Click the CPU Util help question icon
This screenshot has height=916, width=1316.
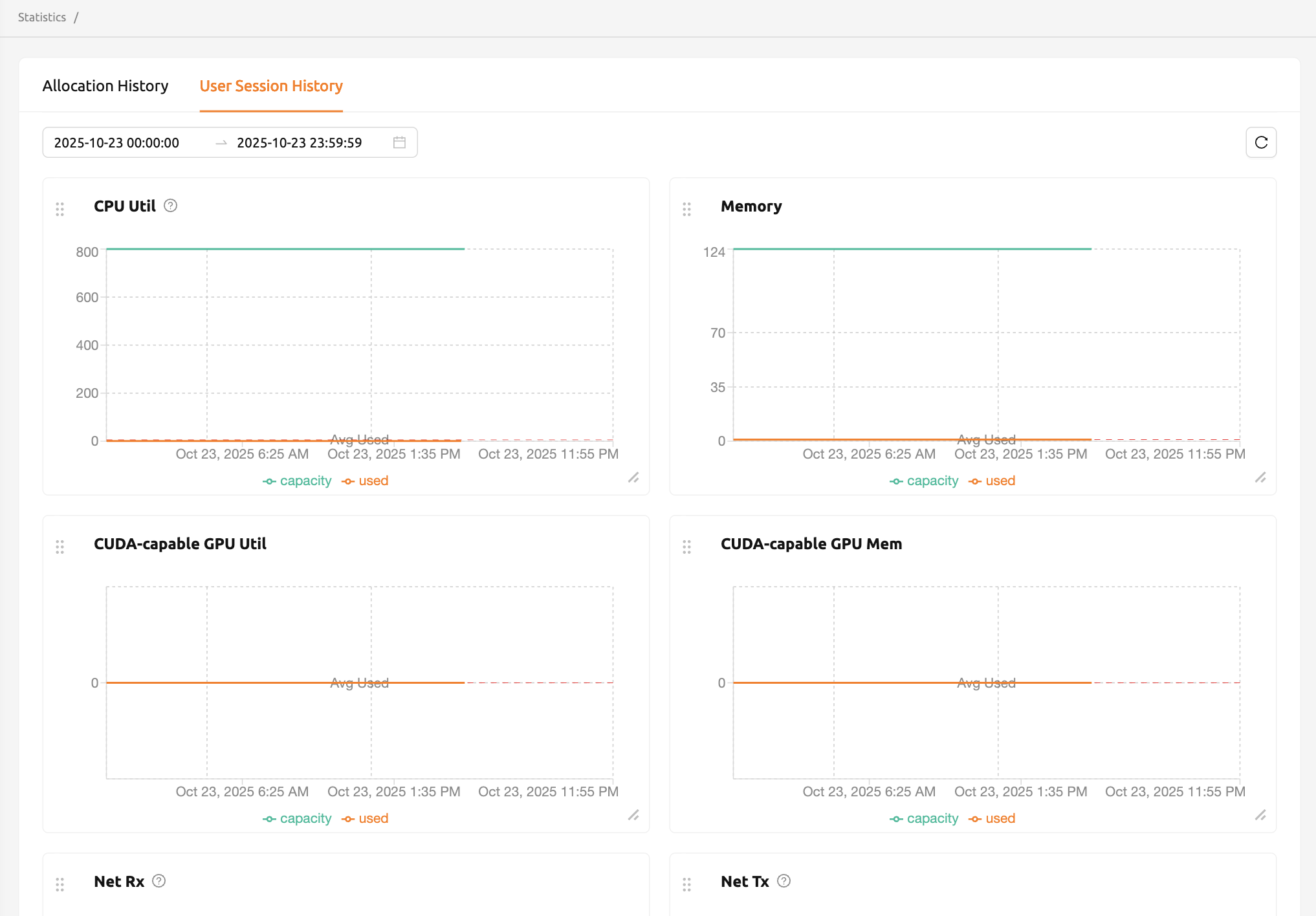(170, 206)
